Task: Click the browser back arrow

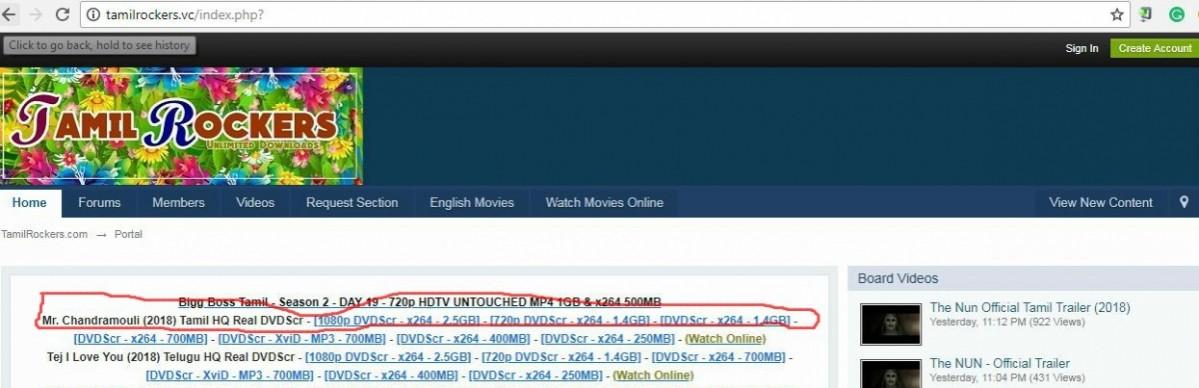Action: point(8,15)
